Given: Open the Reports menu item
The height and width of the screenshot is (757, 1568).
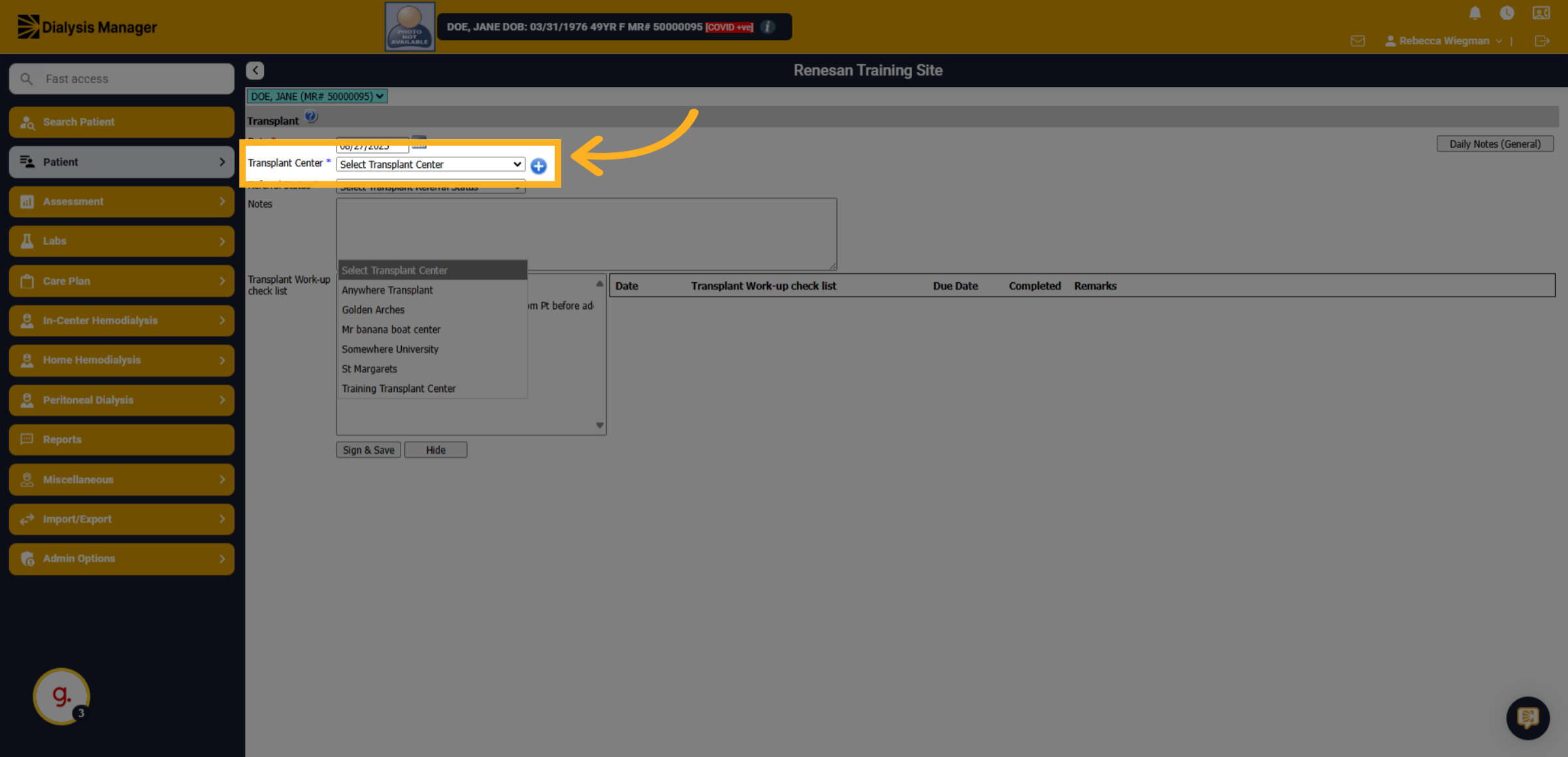Looking at the screenshot, I should (x=122, y=440).
